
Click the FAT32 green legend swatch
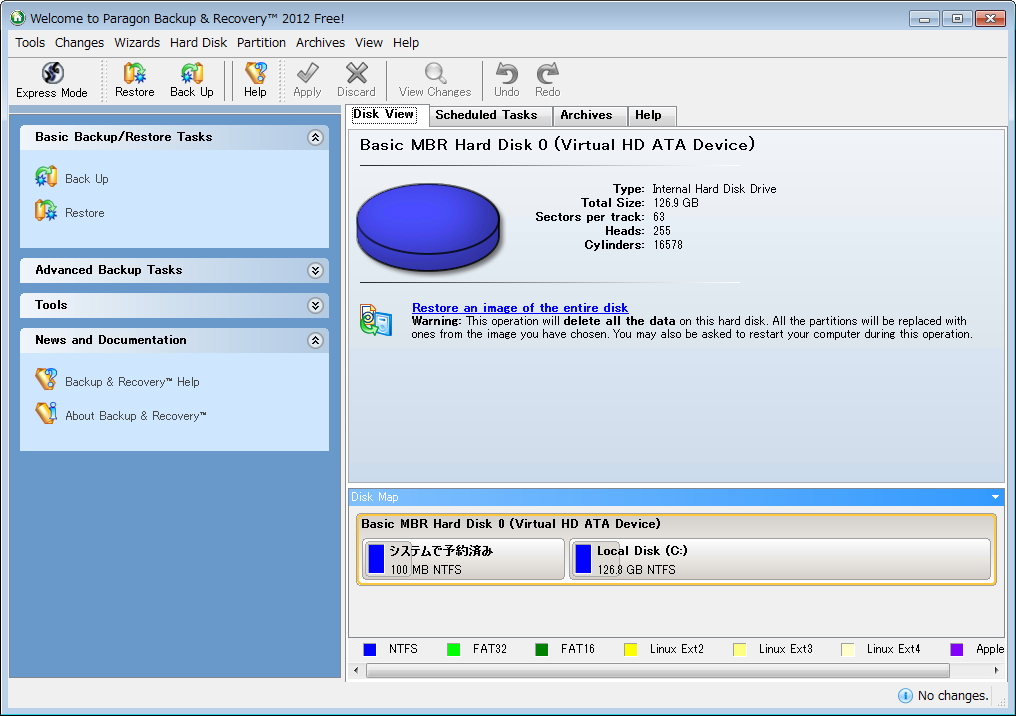coord(454,649)
